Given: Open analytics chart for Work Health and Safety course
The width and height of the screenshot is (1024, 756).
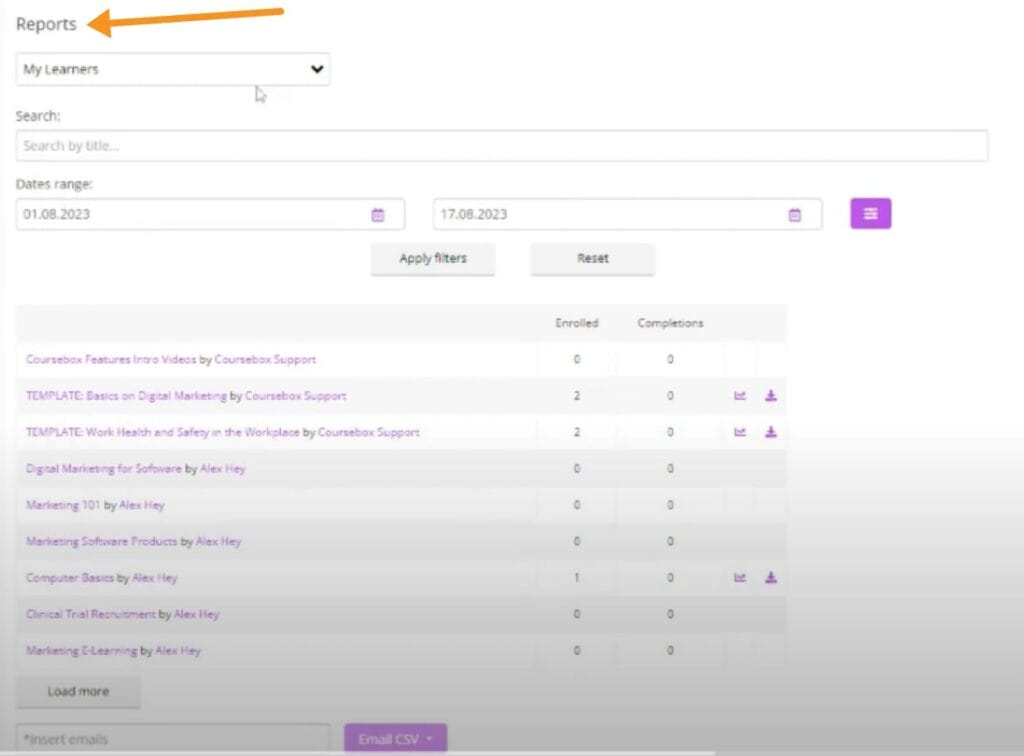Looking at the screenshot, I should (740, 432).
